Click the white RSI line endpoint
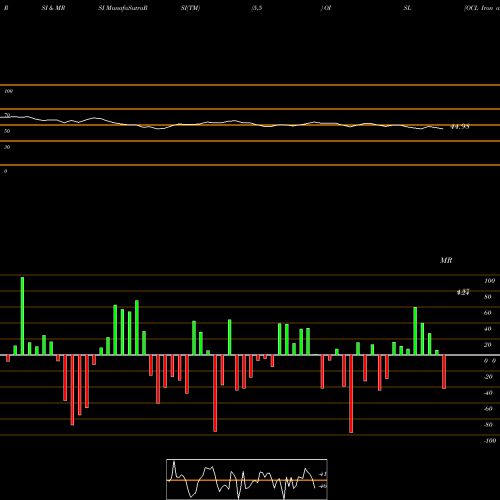 pyautogui.click(x=443, y=129)
